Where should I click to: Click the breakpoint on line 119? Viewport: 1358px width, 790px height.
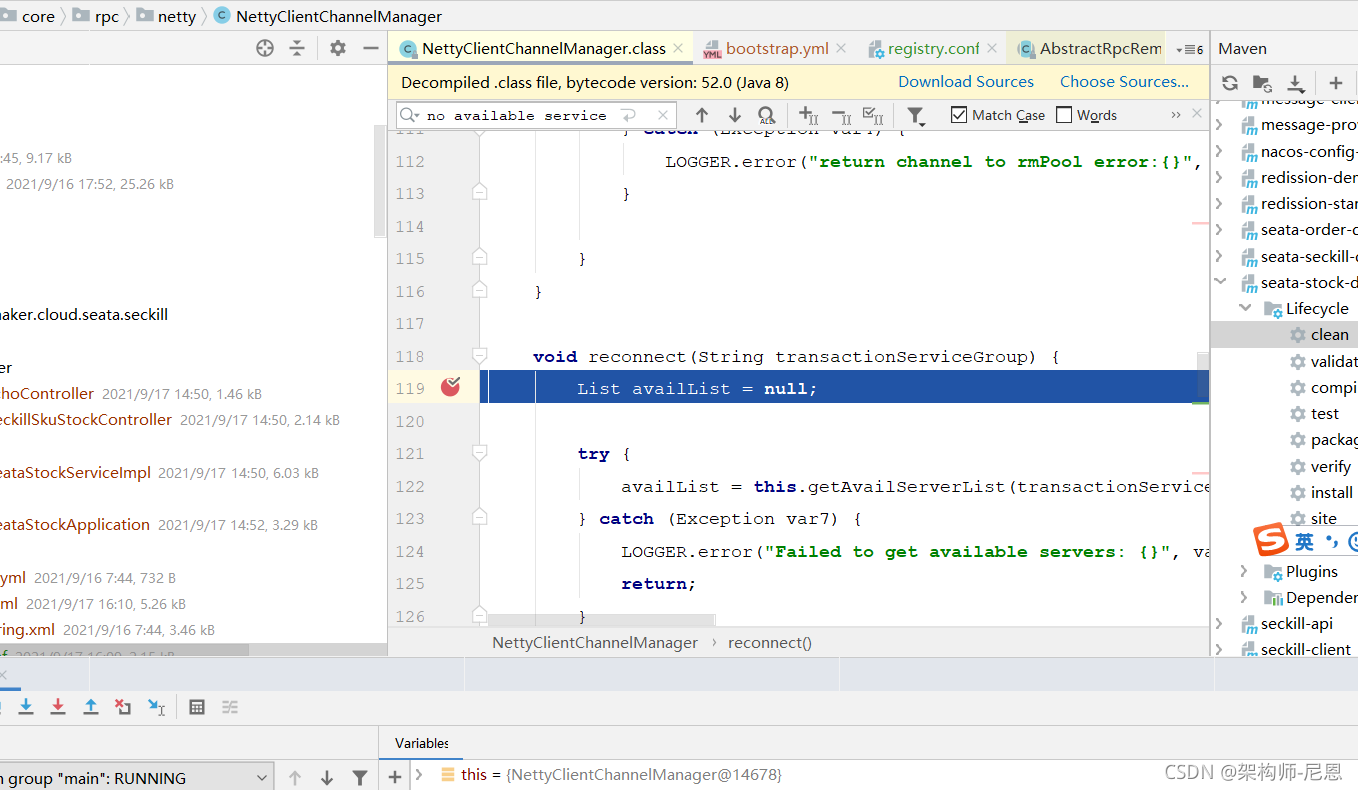pos(450,388)
